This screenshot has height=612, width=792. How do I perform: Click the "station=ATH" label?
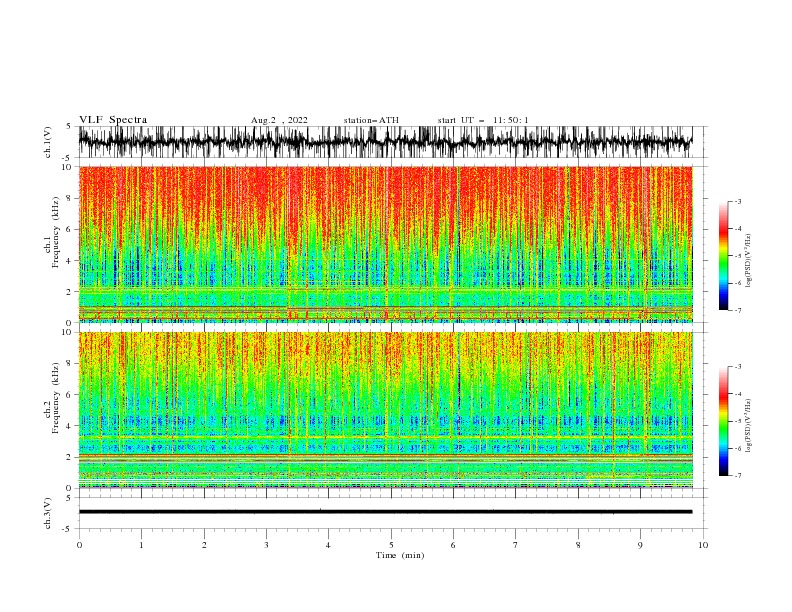371,120
